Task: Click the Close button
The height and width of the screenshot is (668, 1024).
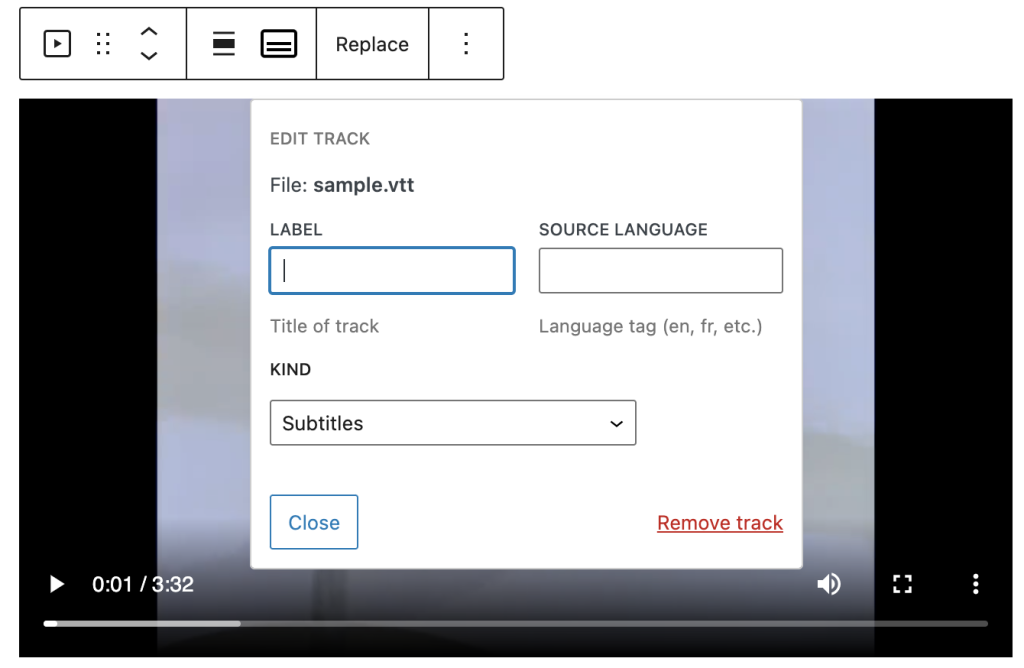Action: 313,522
